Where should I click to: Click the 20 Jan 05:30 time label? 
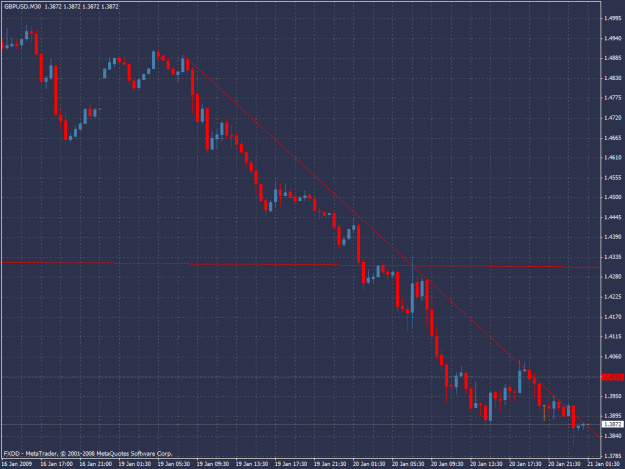pos(408,464)
